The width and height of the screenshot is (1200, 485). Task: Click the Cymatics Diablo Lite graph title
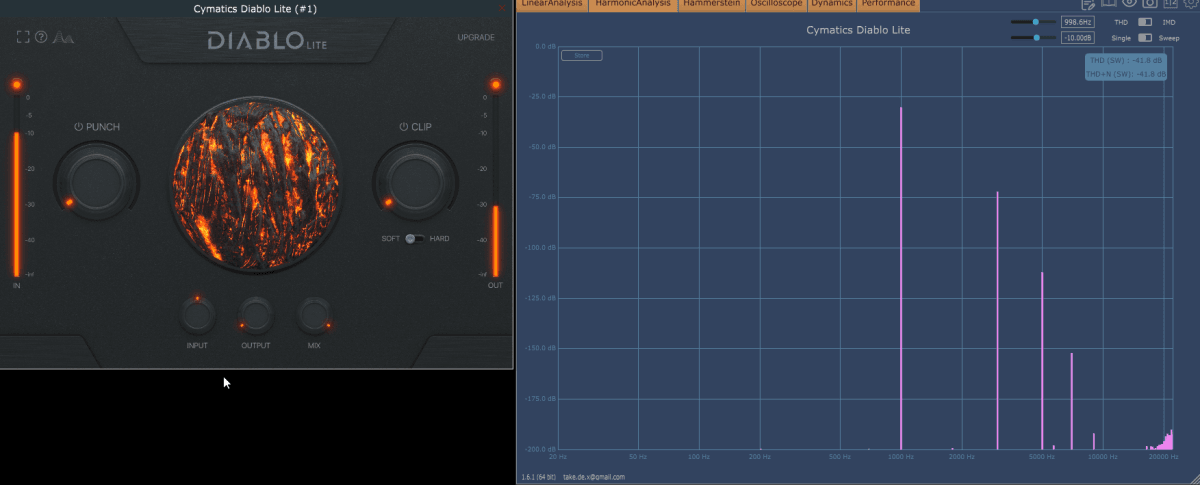coord(858,30)
